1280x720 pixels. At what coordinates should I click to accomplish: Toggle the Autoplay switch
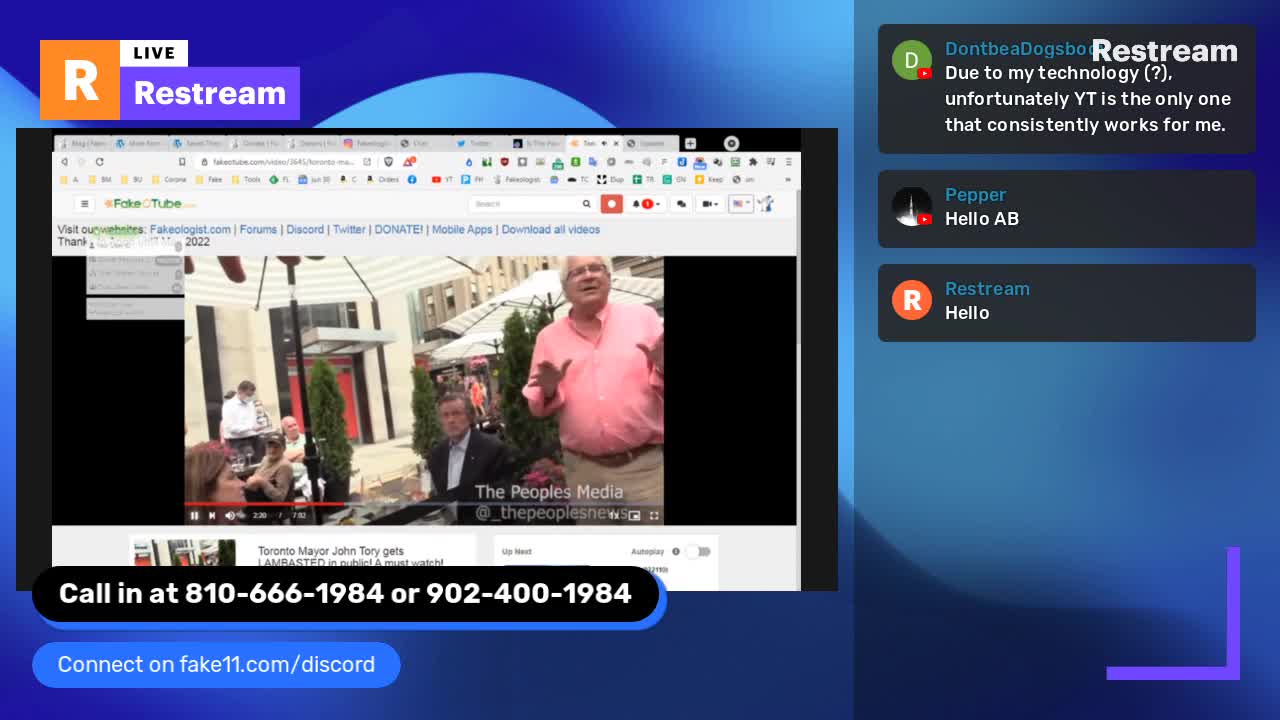(697, 551)
